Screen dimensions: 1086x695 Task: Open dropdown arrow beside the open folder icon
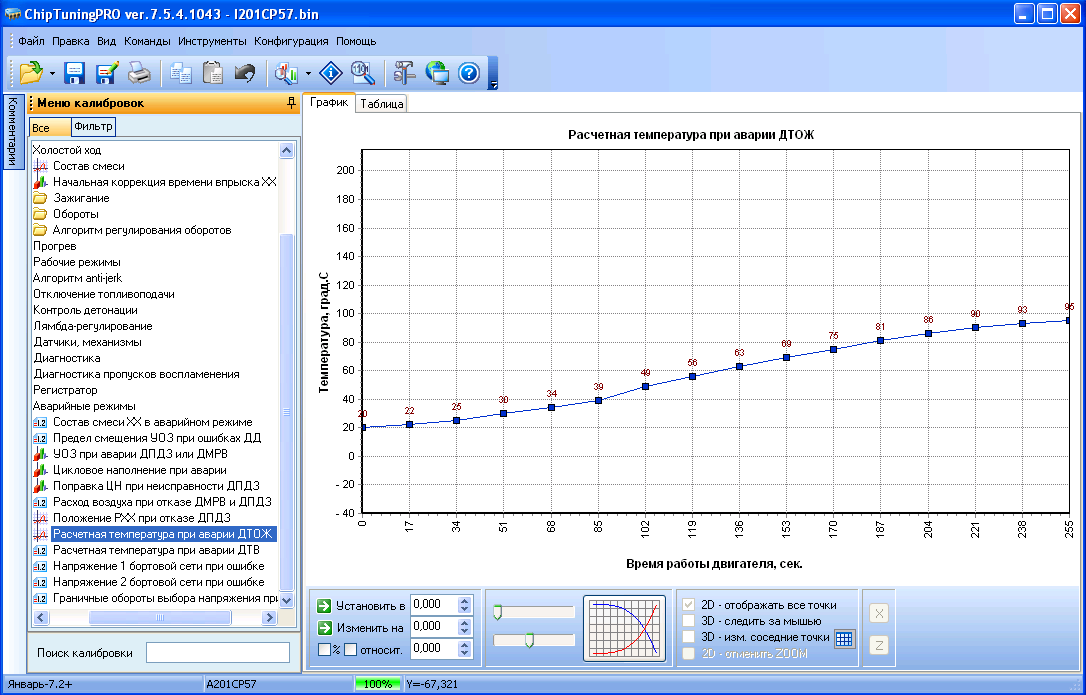pos(52,74)
